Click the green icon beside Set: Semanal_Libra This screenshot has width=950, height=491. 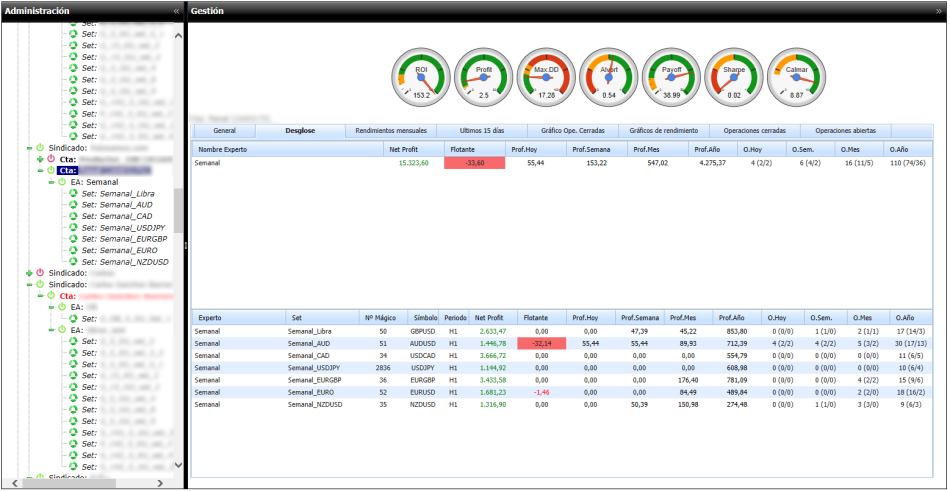(x=73, y=193)
